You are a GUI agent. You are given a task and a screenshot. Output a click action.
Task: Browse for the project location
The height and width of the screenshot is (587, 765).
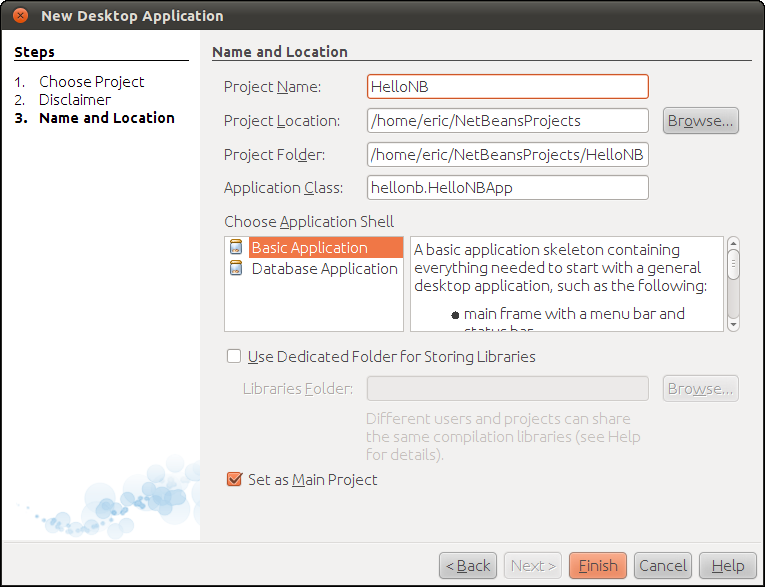[701, 121]
